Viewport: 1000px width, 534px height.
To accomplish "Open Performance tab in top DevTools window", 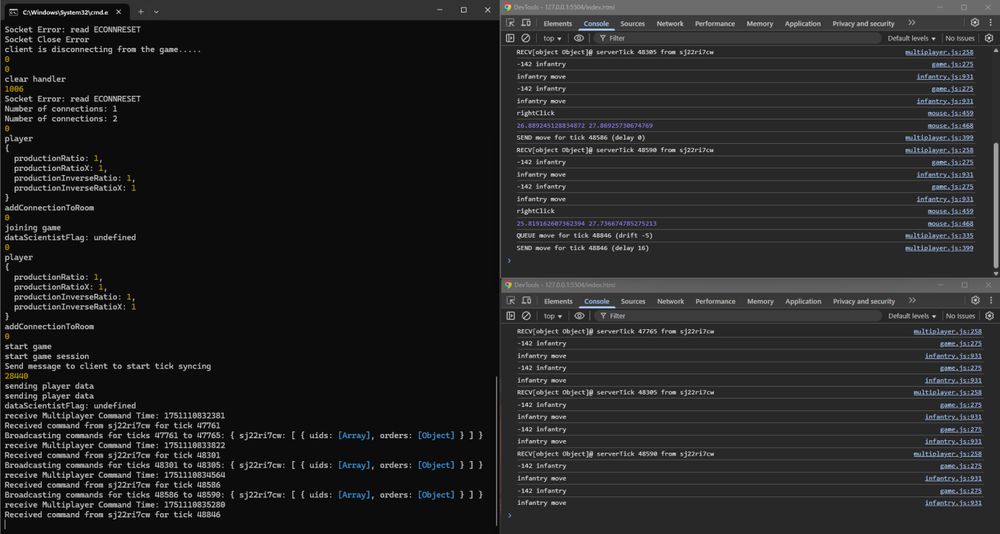I will click(715, 24).
